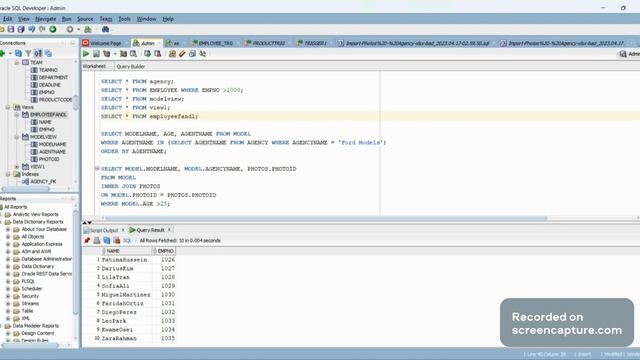The image size is (640, 360).
Task: Click the To Upper/Lower/InitCap icon in worksheet toolbar
Action: pyautogui.click(x=202, y=54)
